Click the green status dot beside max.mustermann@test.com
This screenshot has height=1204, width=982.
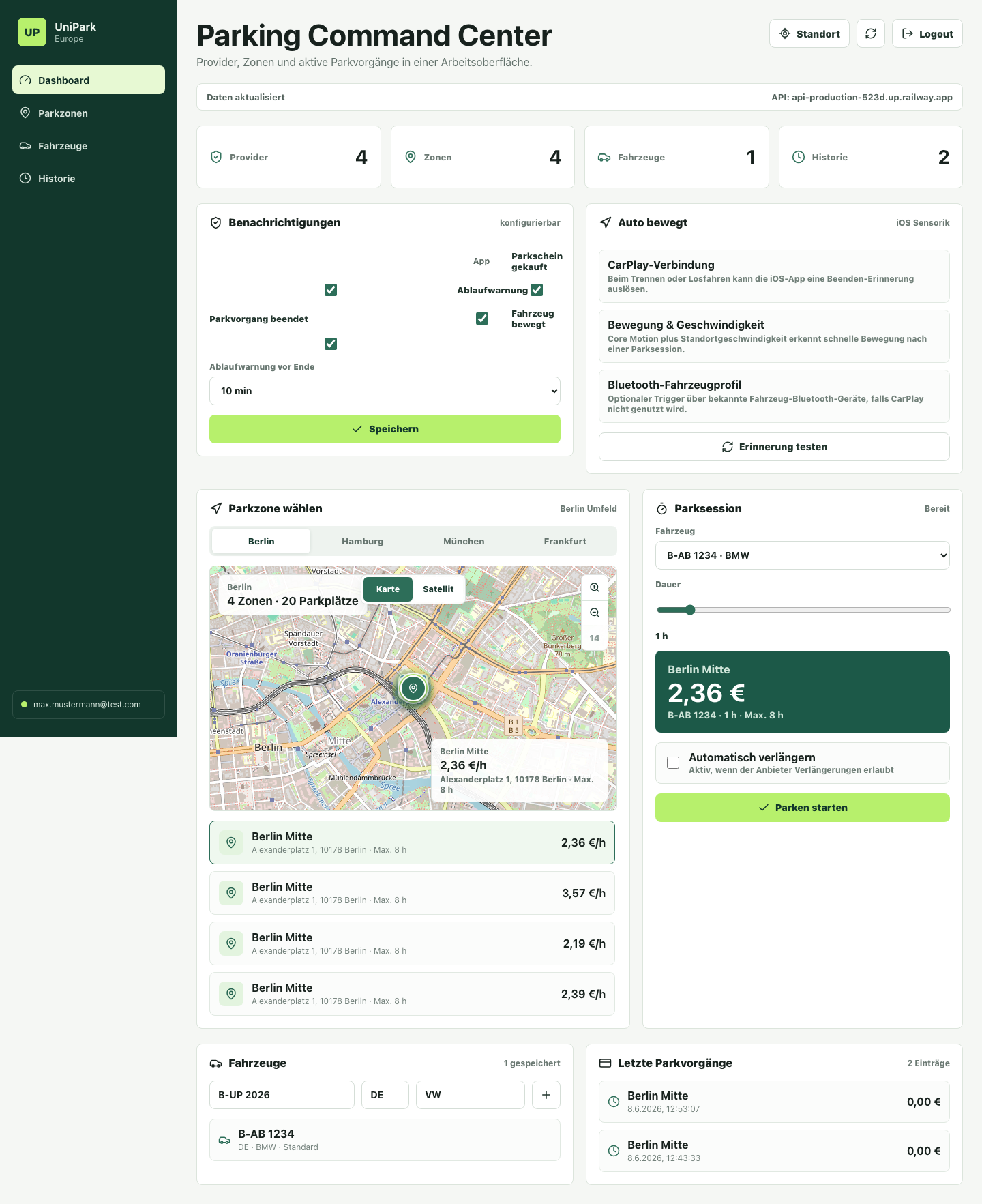pos(25,705)
